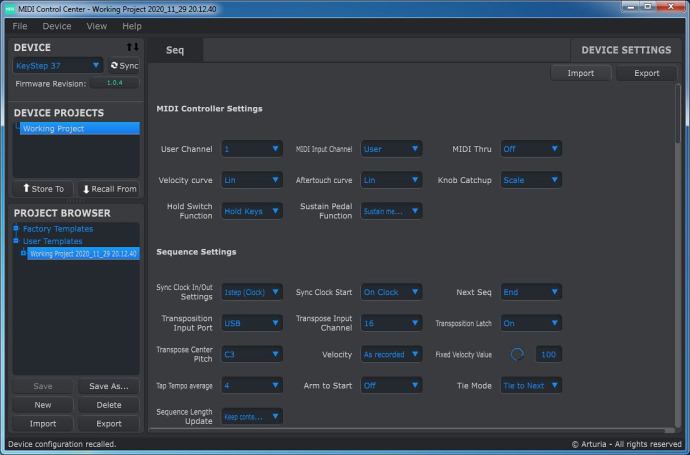
Task: Open the Transposition Latch On dropdown
Action: (531, 323)
